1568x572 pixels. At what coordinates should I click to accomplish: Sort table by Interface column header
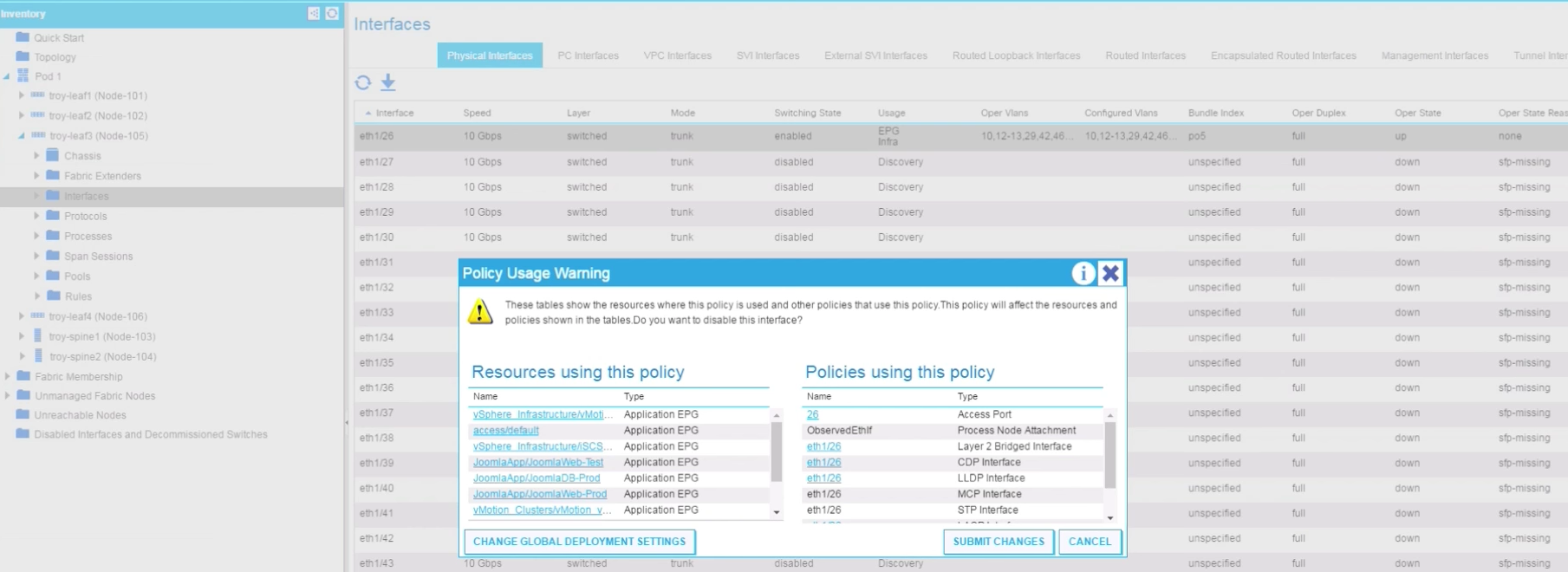pos(394,113)
